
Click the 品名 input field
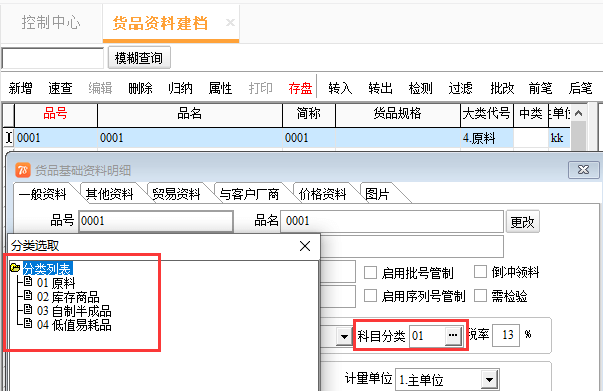pos(392,221)
